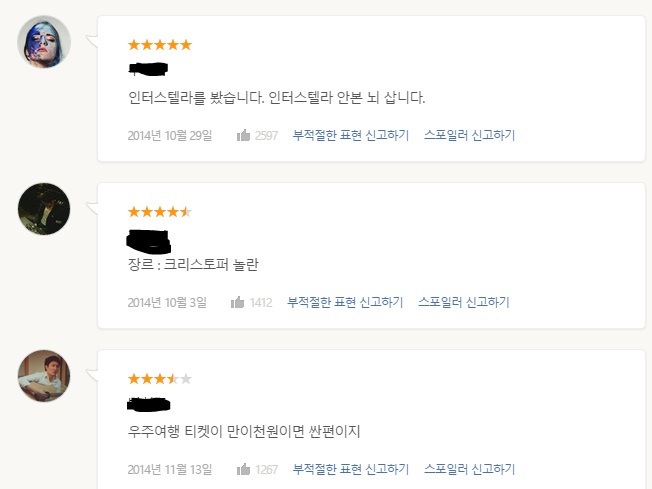This screenshot has width=652, height=489.
Task: Report spoiler on the November 13 review
Action: [x=469, y=469]
